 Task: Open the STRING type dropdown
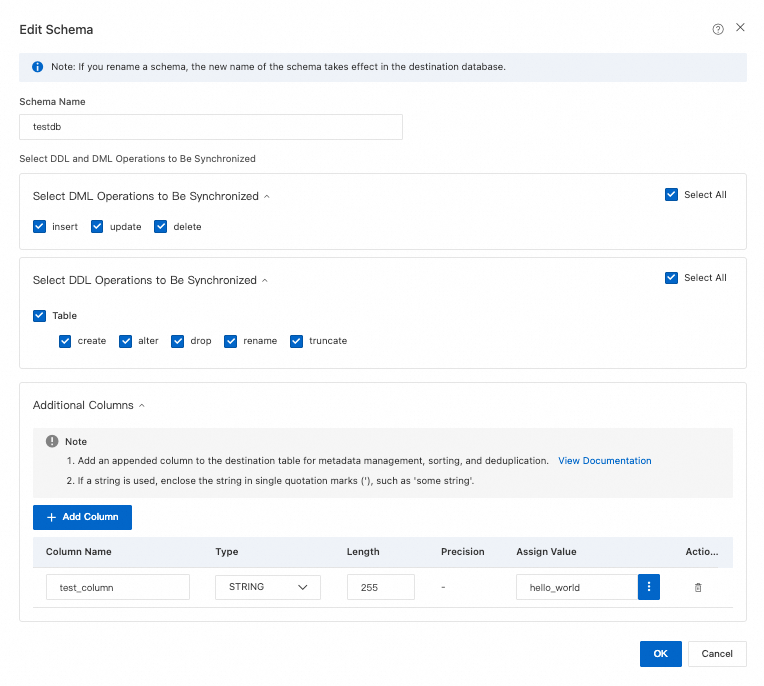pyautogui.click(x=267, y=587)
